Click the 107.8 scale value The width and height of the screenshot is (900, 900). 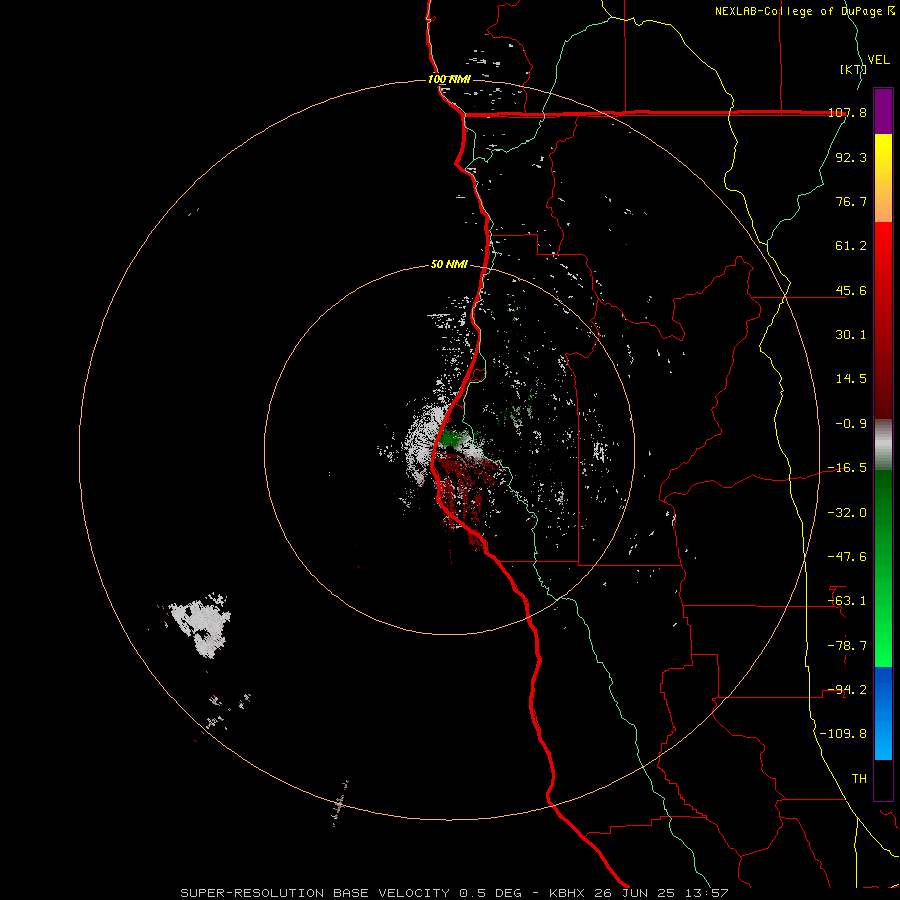click(847, 112)
